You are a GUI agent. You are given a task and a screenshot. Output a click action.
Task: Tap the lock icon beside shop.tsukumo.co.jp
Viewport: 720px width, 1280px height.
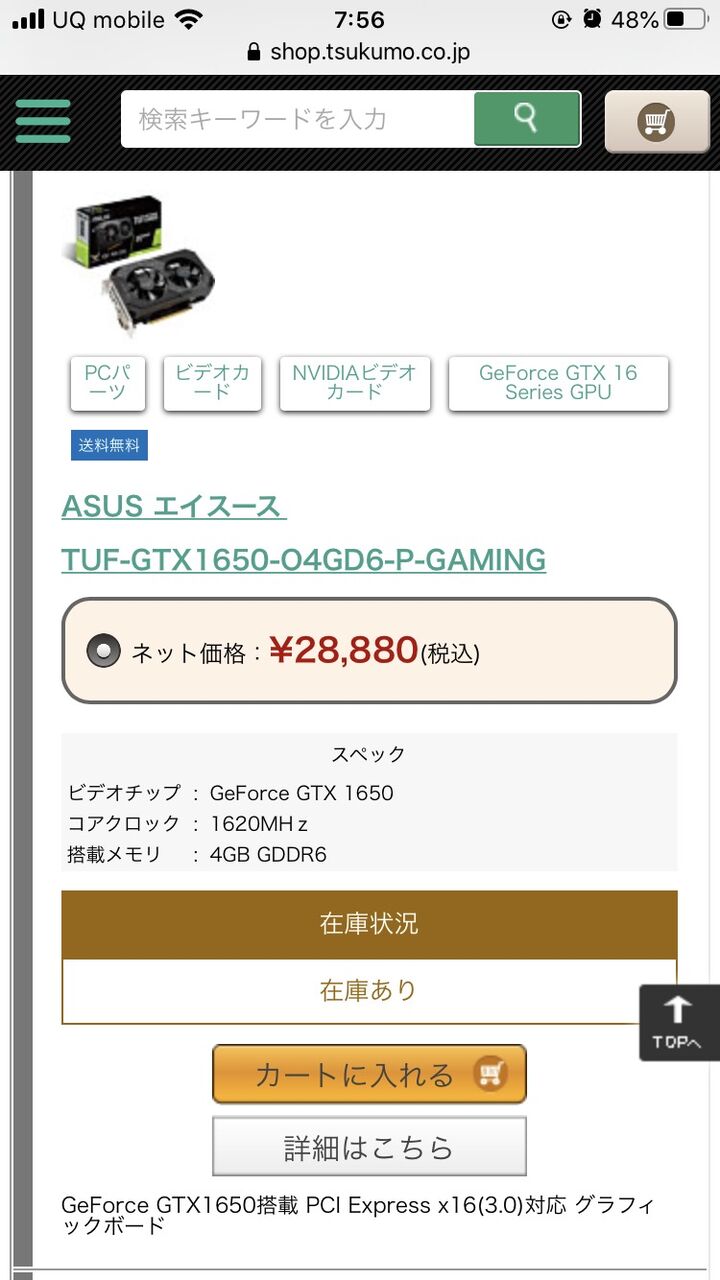pyautogui.click(x=254, y=52)
